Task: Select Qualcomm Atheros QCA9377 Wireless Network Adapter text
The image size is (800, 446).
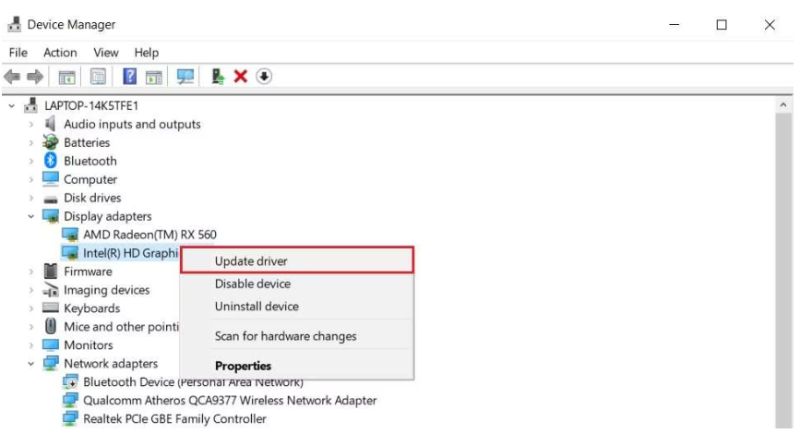Action: pos(230,400)
